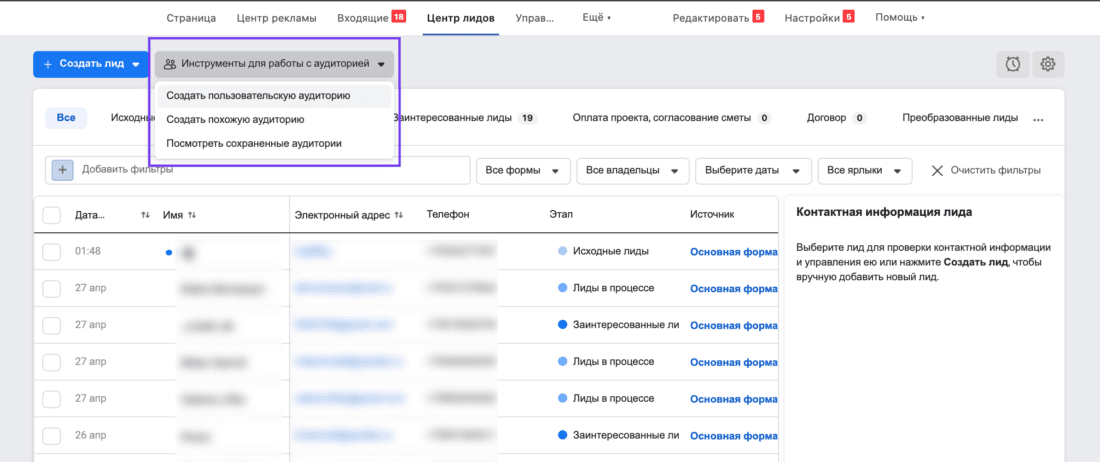
Task: Open the Настройки navigation item
Action: pyautogui.click(x=819, y=18)
